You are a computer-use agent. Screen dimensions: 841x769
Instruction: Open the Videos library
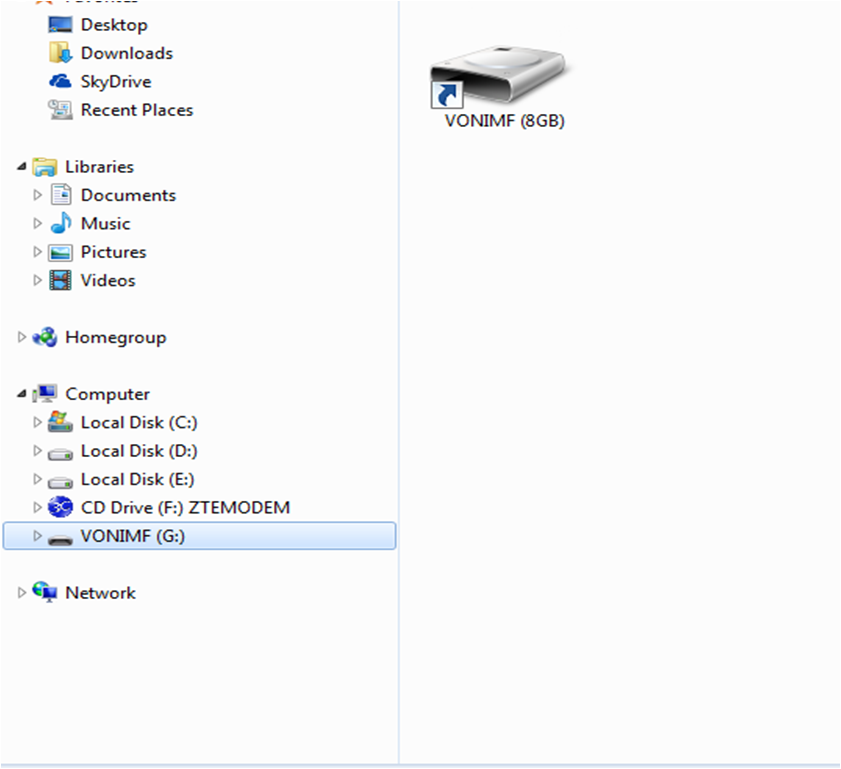(x=108, y=280)
